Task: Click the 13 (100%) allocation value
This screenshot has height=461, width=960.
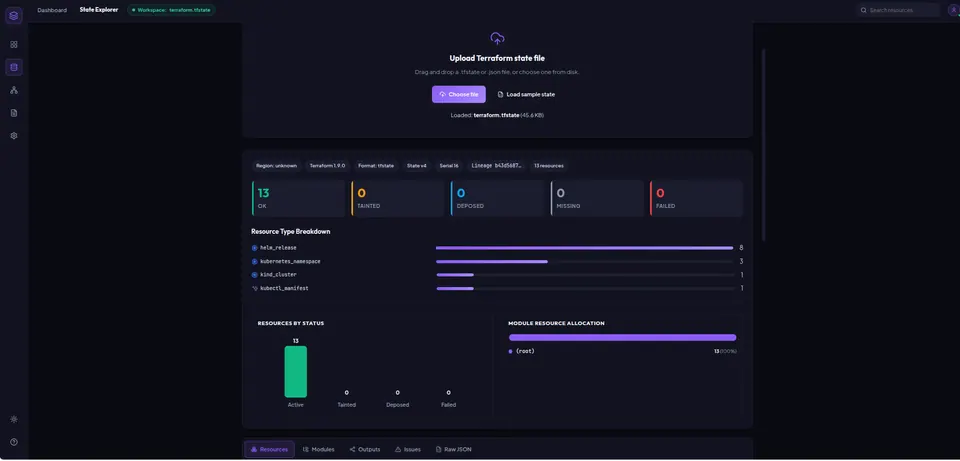Action: 725,351
